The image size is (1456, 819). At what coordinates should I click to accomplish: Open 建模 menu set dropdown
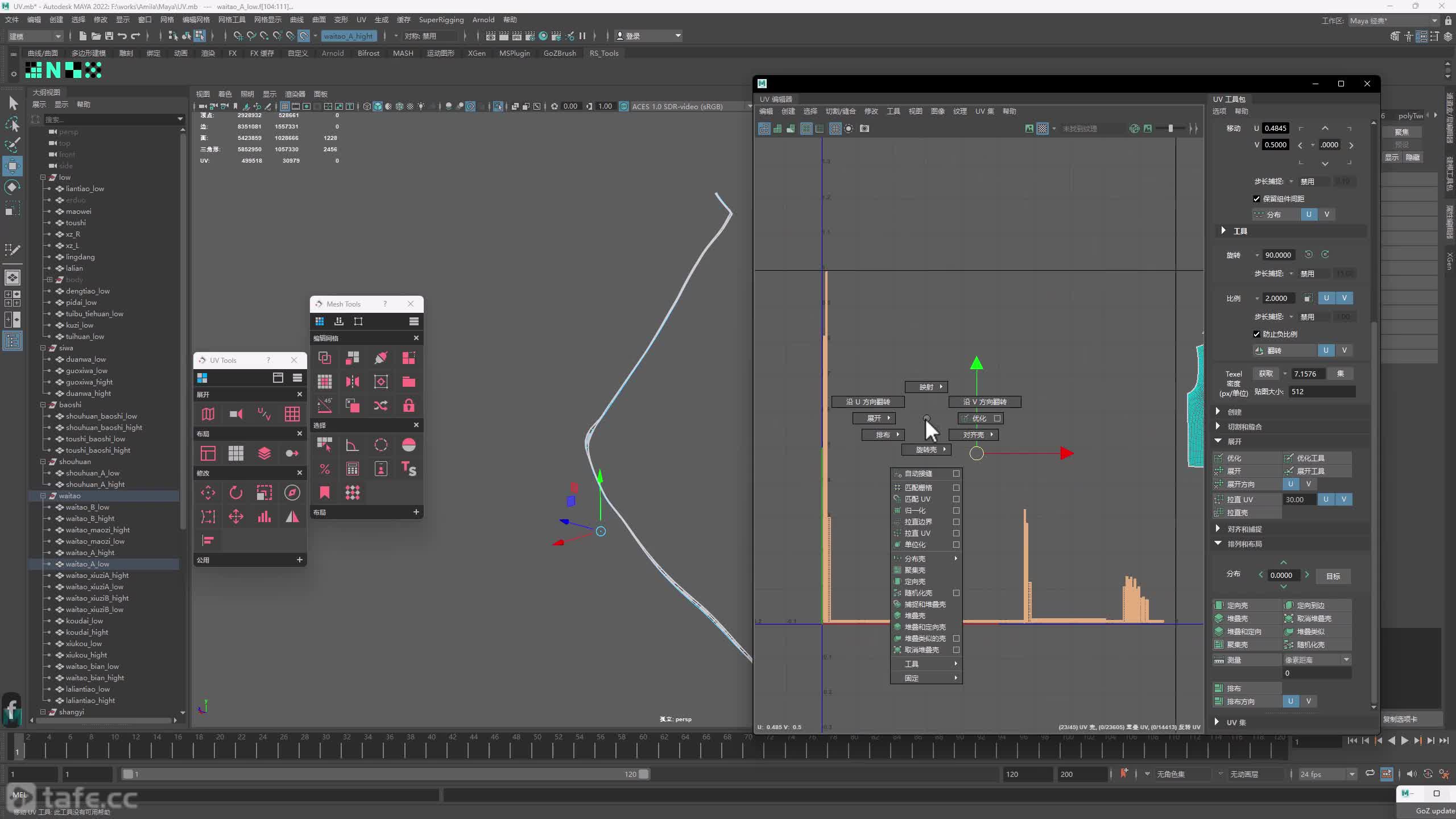pyautogui.click(x=35, y=36)
